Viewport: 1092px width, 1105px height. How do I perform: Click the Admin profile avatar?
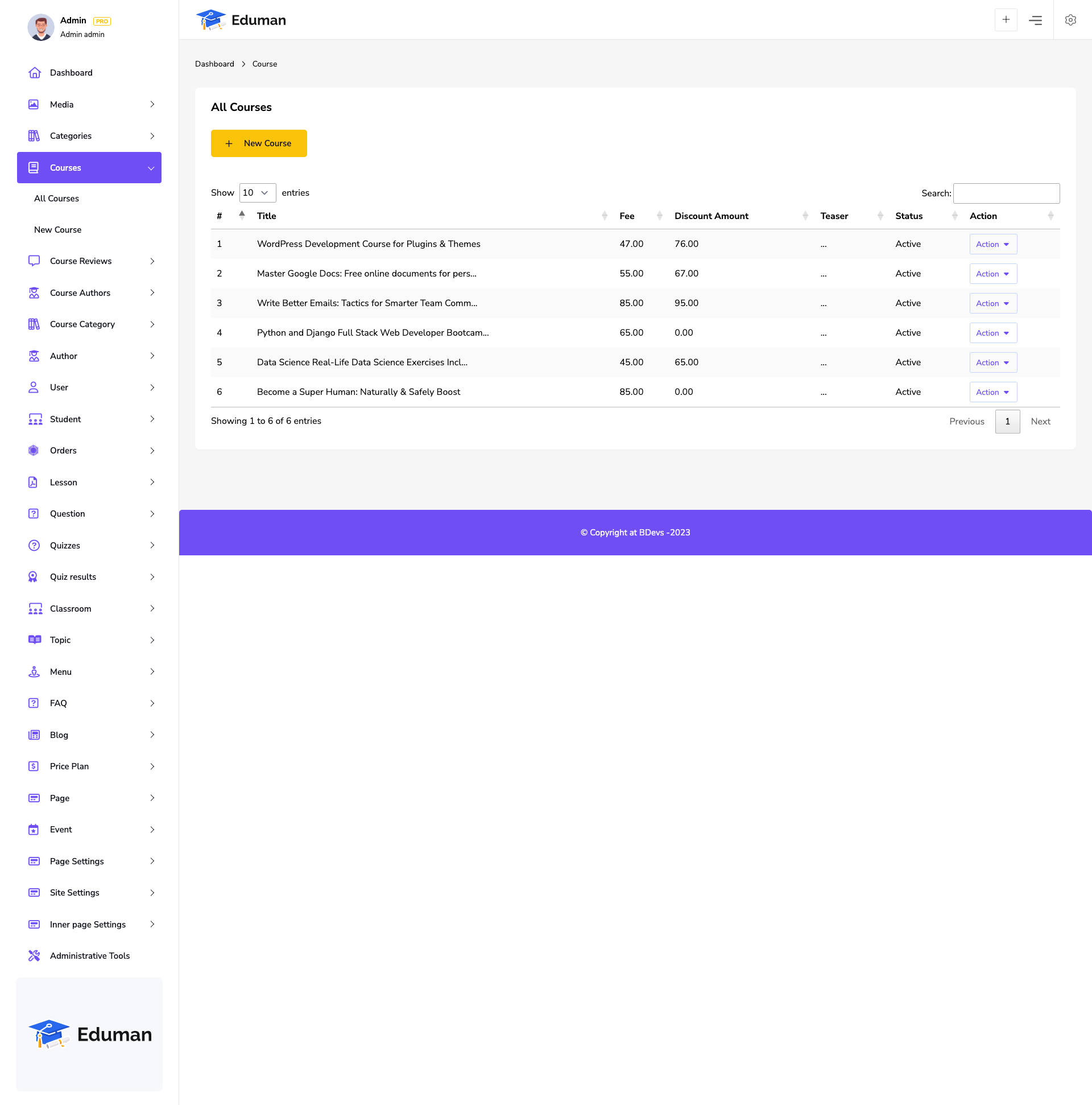pyautogui.click(x=40, y=27)
